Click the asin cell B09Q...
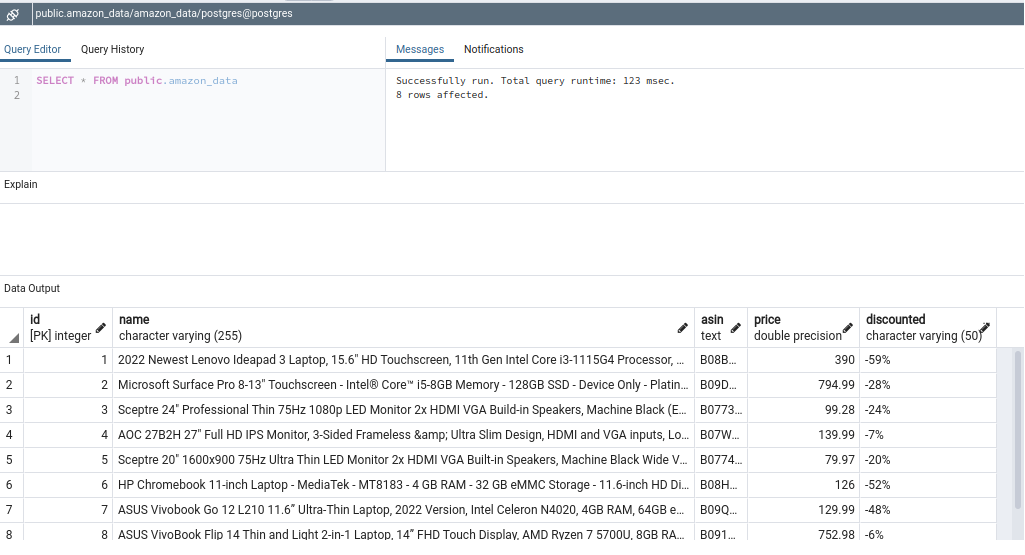The image size is (1025, 555). pos(721,510)
